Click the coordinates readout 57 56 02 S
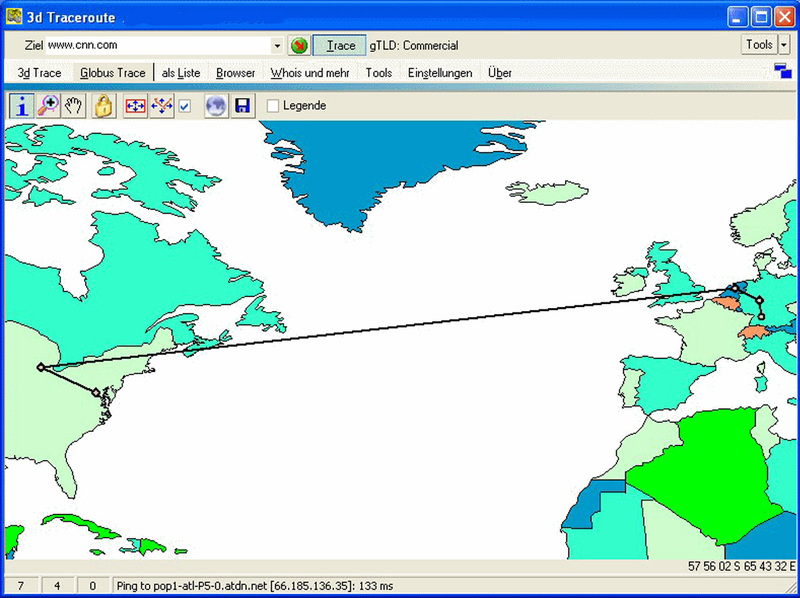This screenshot has height=598, width=800. pos(741,566)
